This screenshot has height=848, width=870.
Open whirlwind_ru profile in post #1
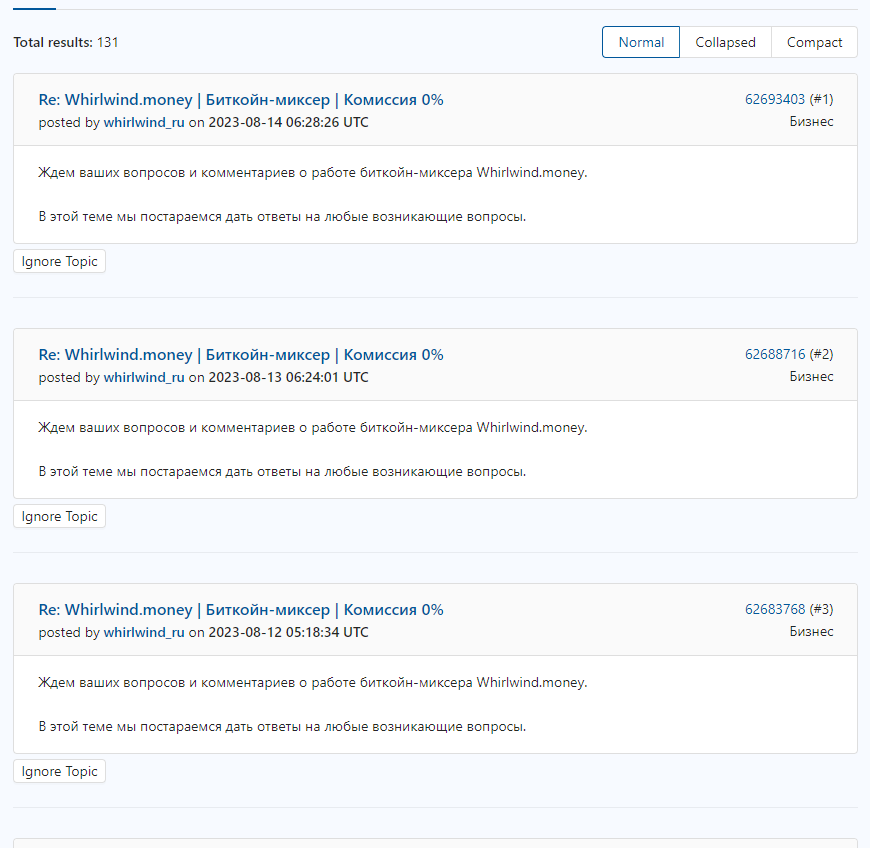click(144, 123)
